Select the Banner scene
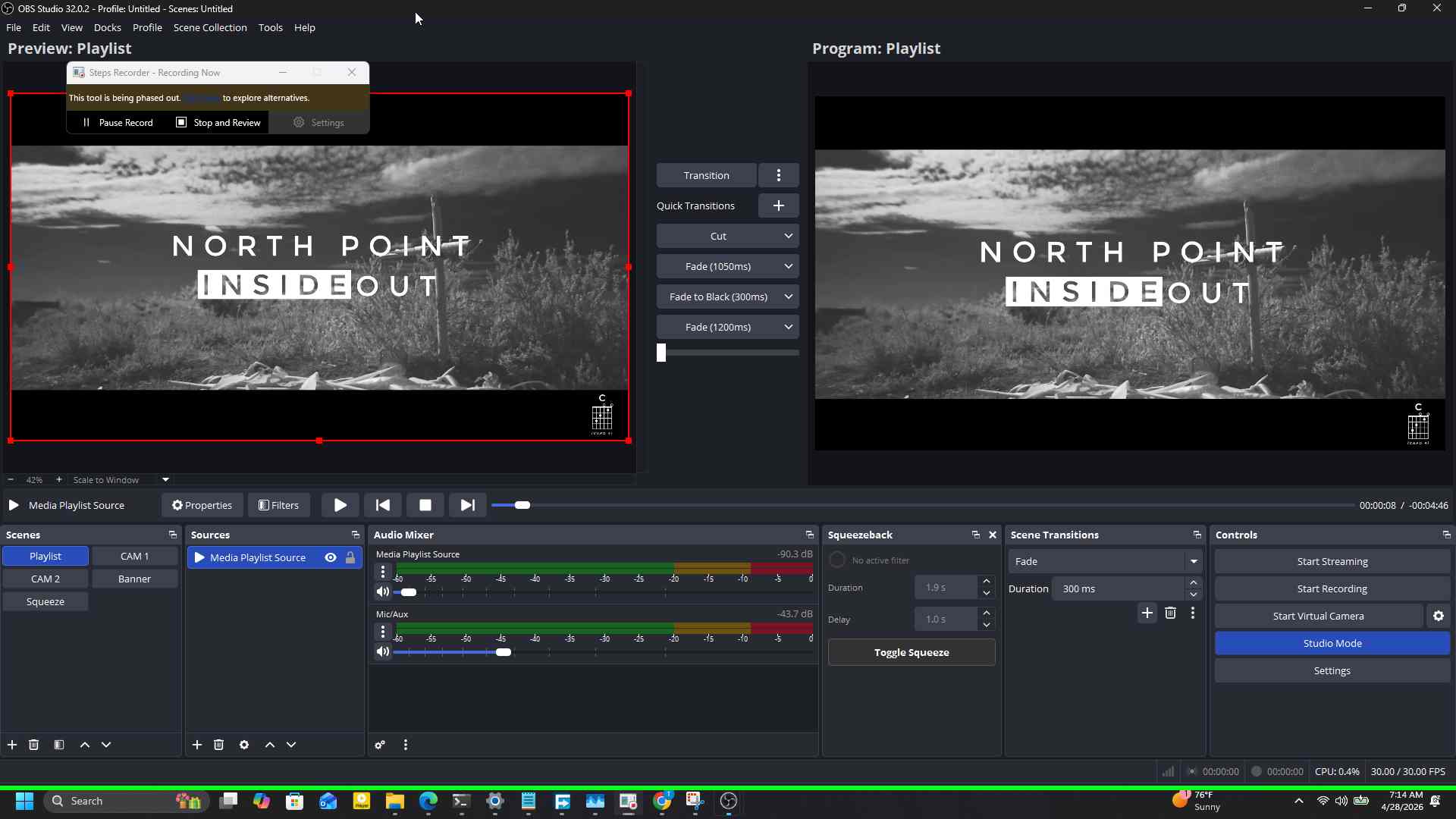 coord(135,579)
